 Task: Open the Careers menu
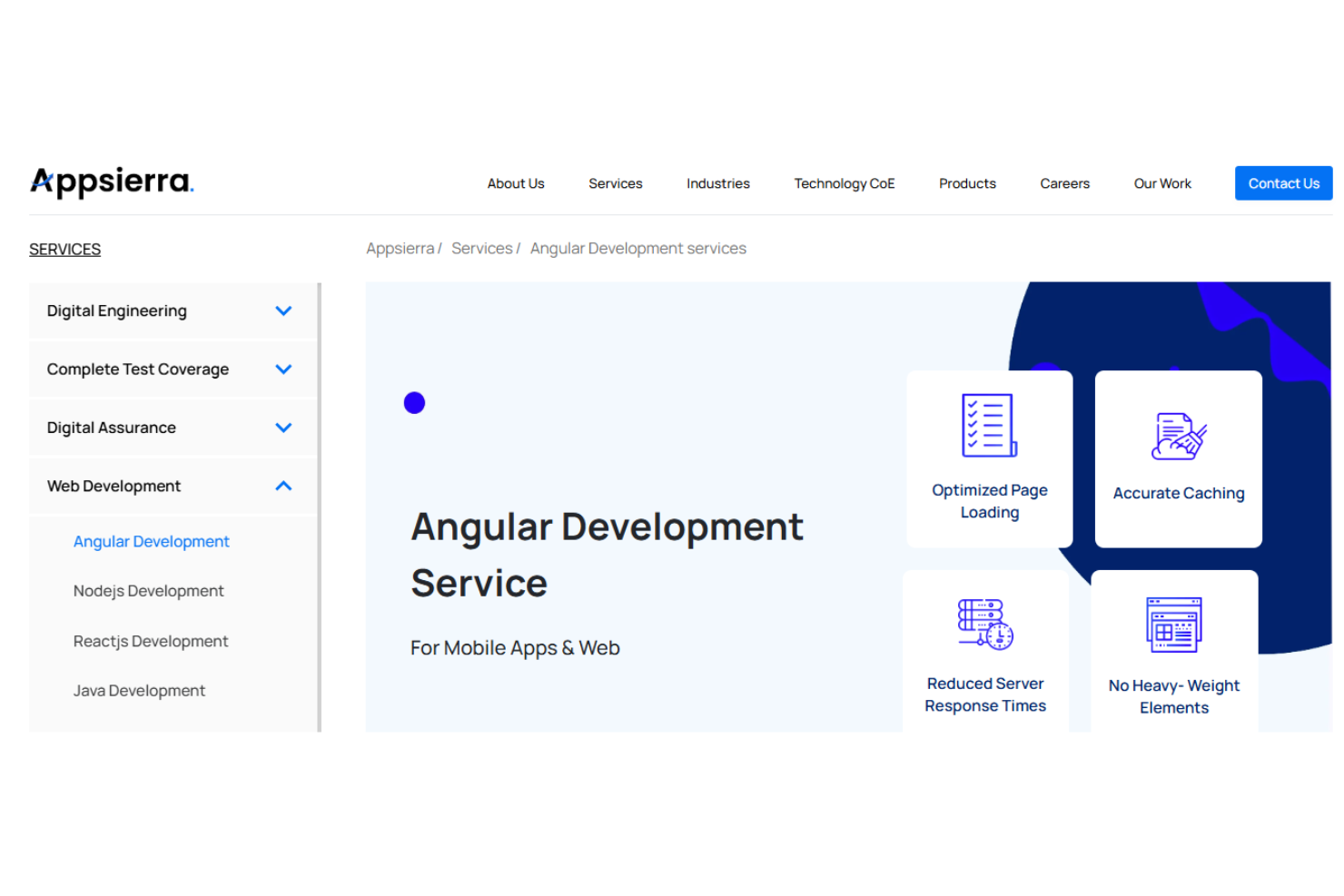coord(1063,182)
